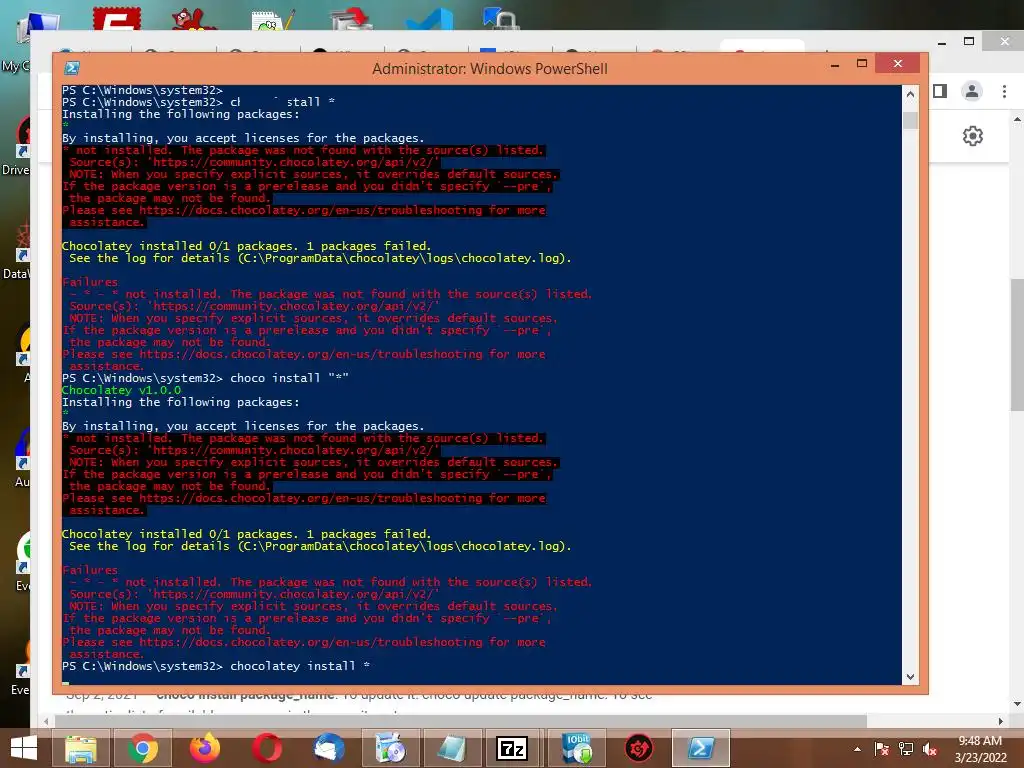The height and width of the screenshot is (768, 1024).
Task: Open the Windows Start button
Action: point(24,748)
